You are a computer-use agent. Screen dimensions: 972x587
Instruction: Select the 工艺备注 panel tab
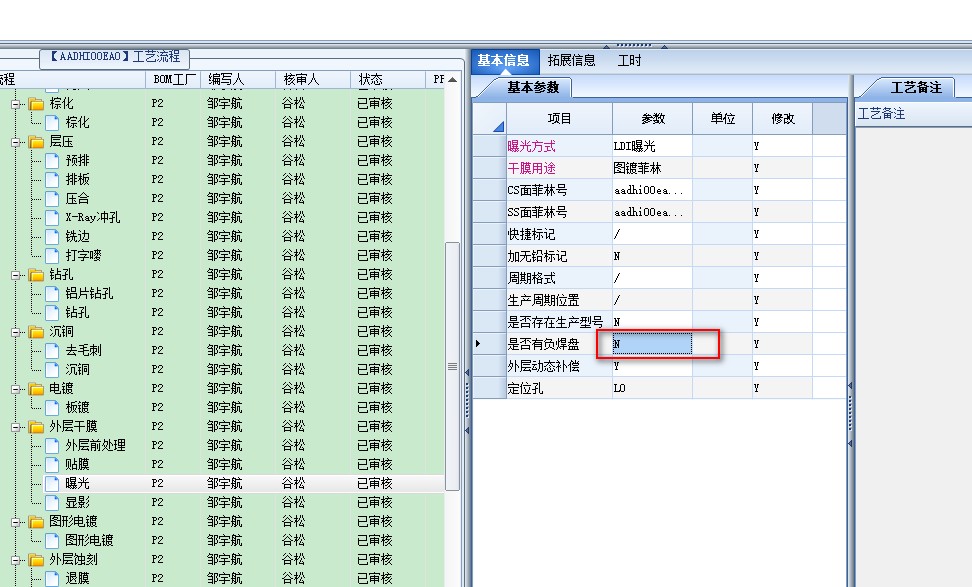click(x=916, y=87)
